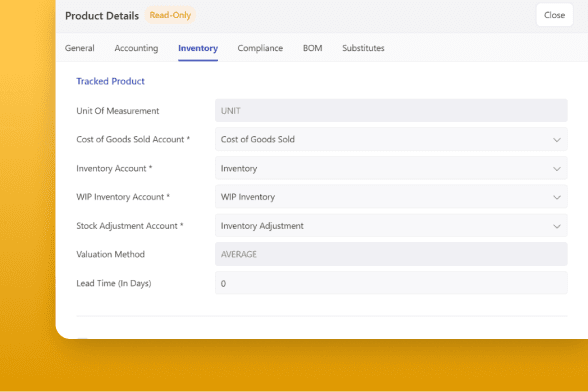Open the WIP Inventory Account dropdown
Screen dimensions: 588x392
click(391, 197)
